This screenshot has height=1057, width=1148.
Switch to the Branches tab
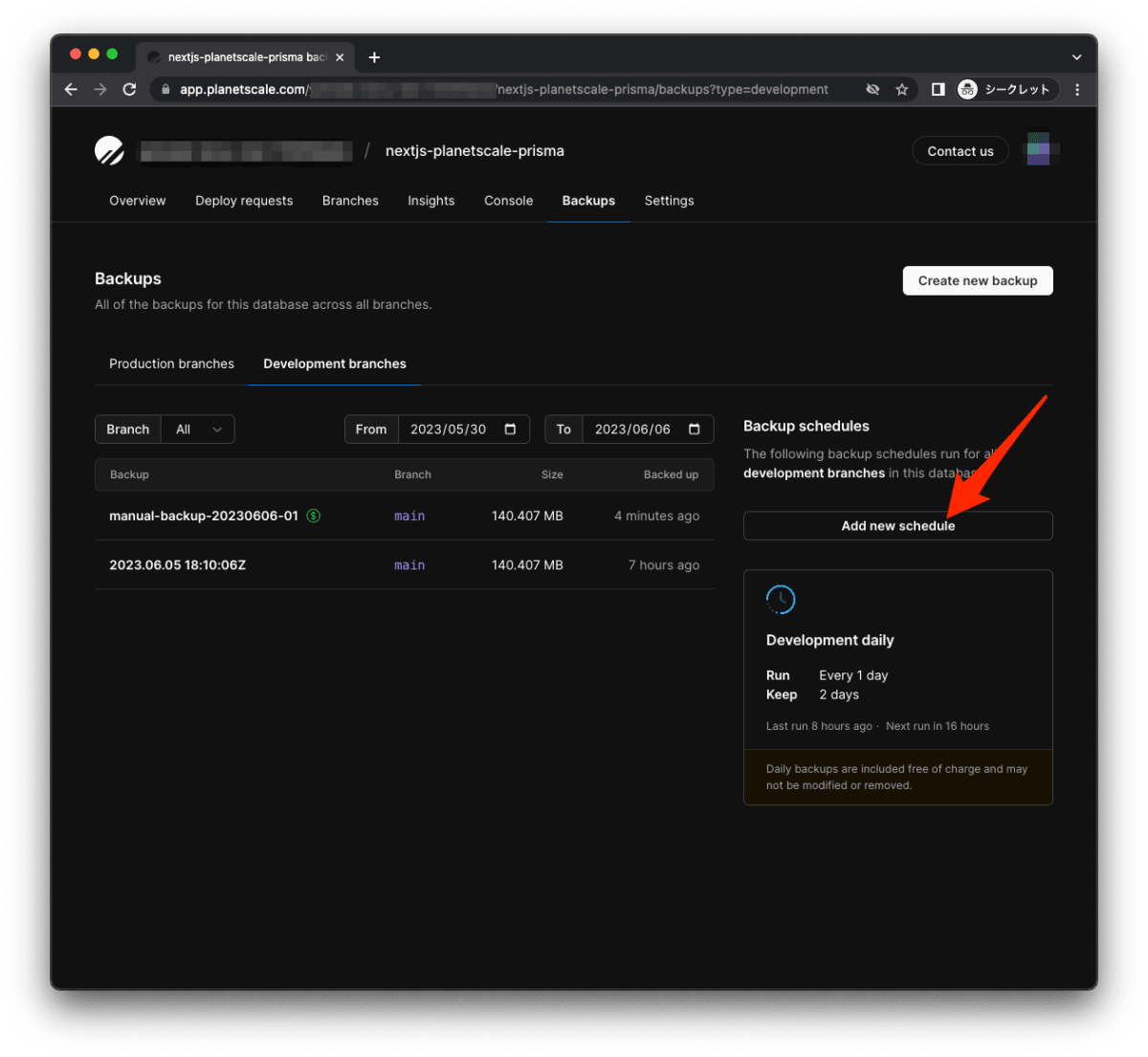350,201
